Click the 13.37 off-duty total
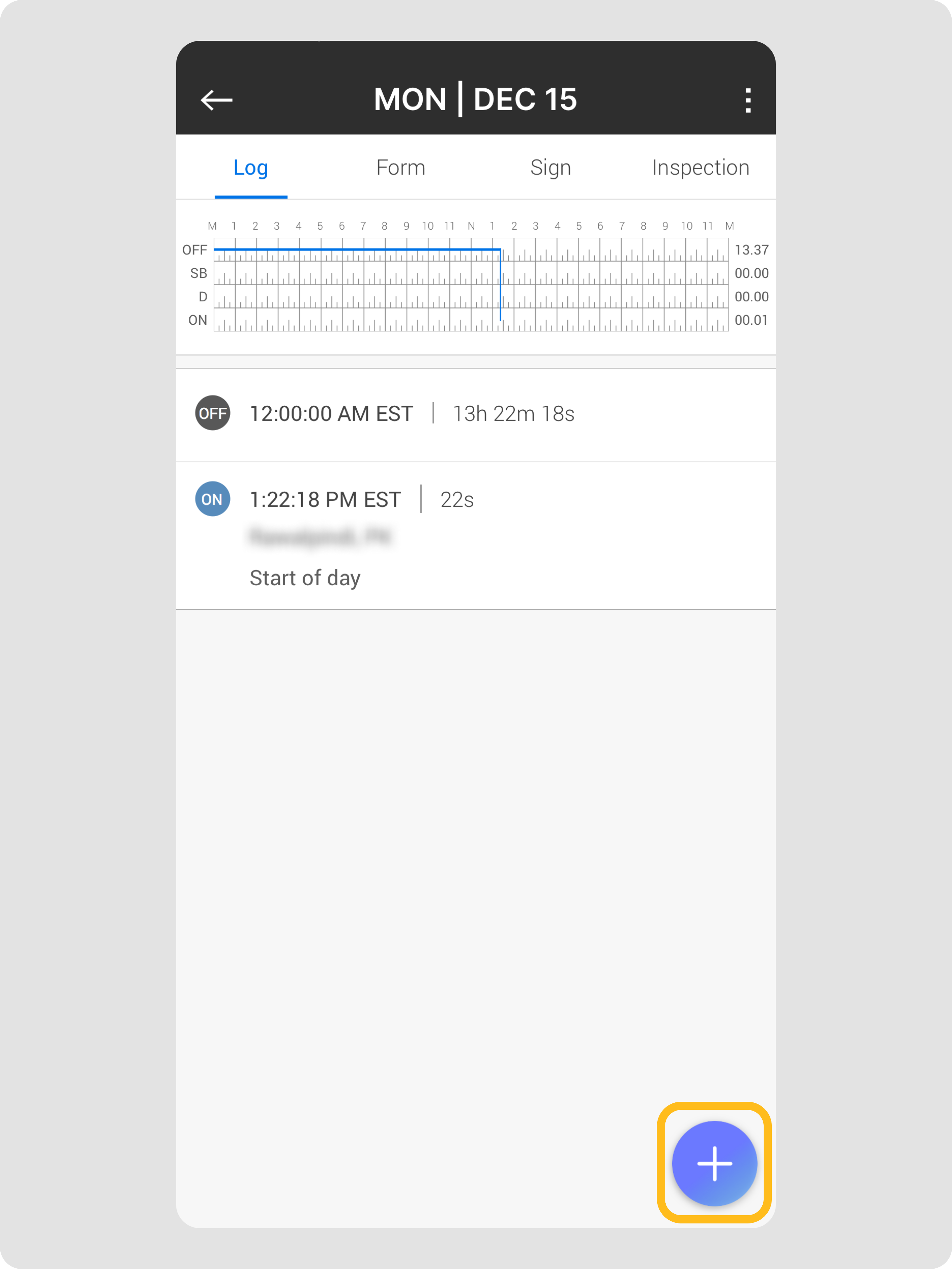The height and width of the screenshot is (1269, 952). [751, 250]
